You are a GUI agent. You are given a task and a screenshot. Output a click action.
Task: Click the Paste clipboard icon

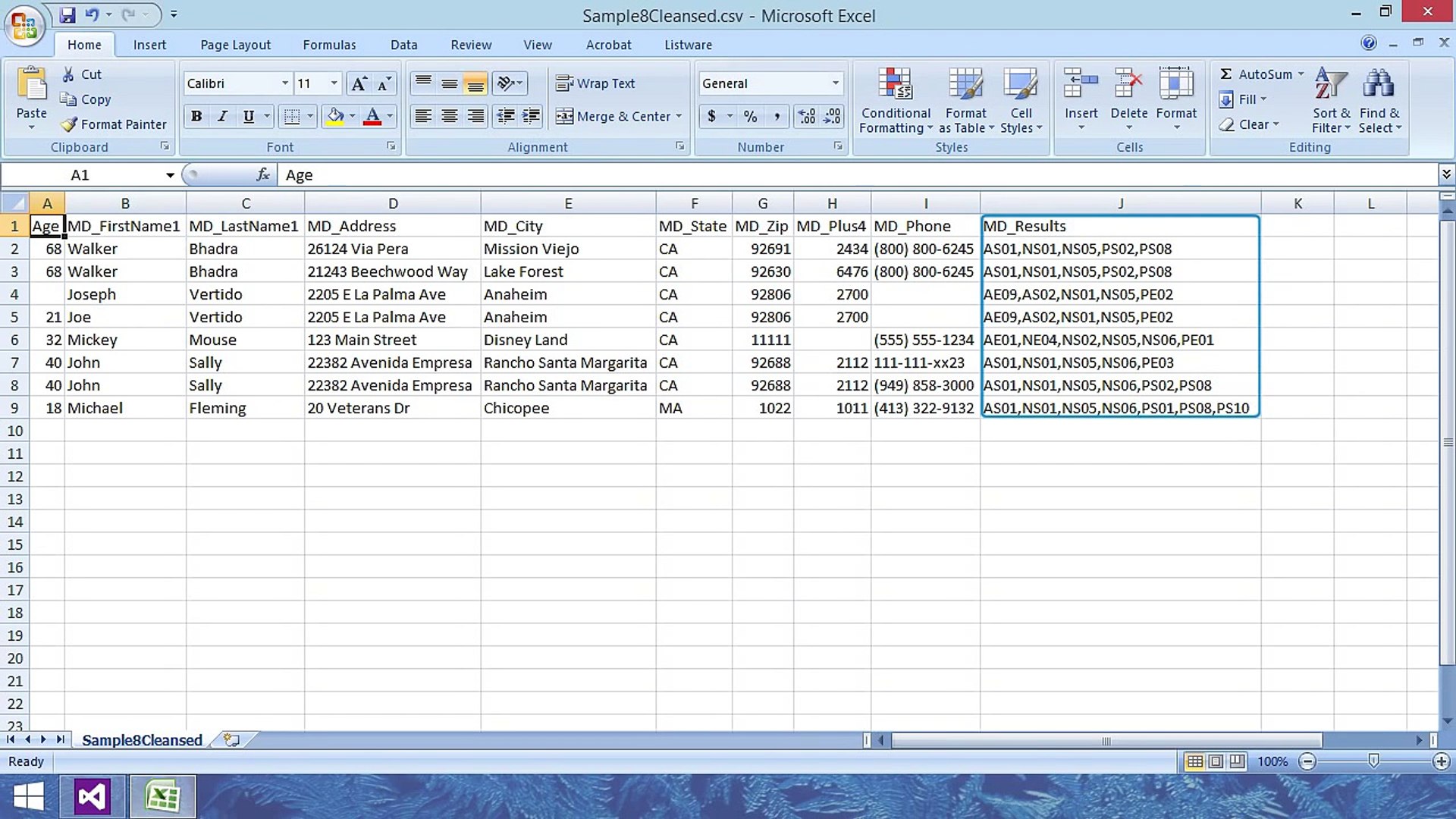31,85
